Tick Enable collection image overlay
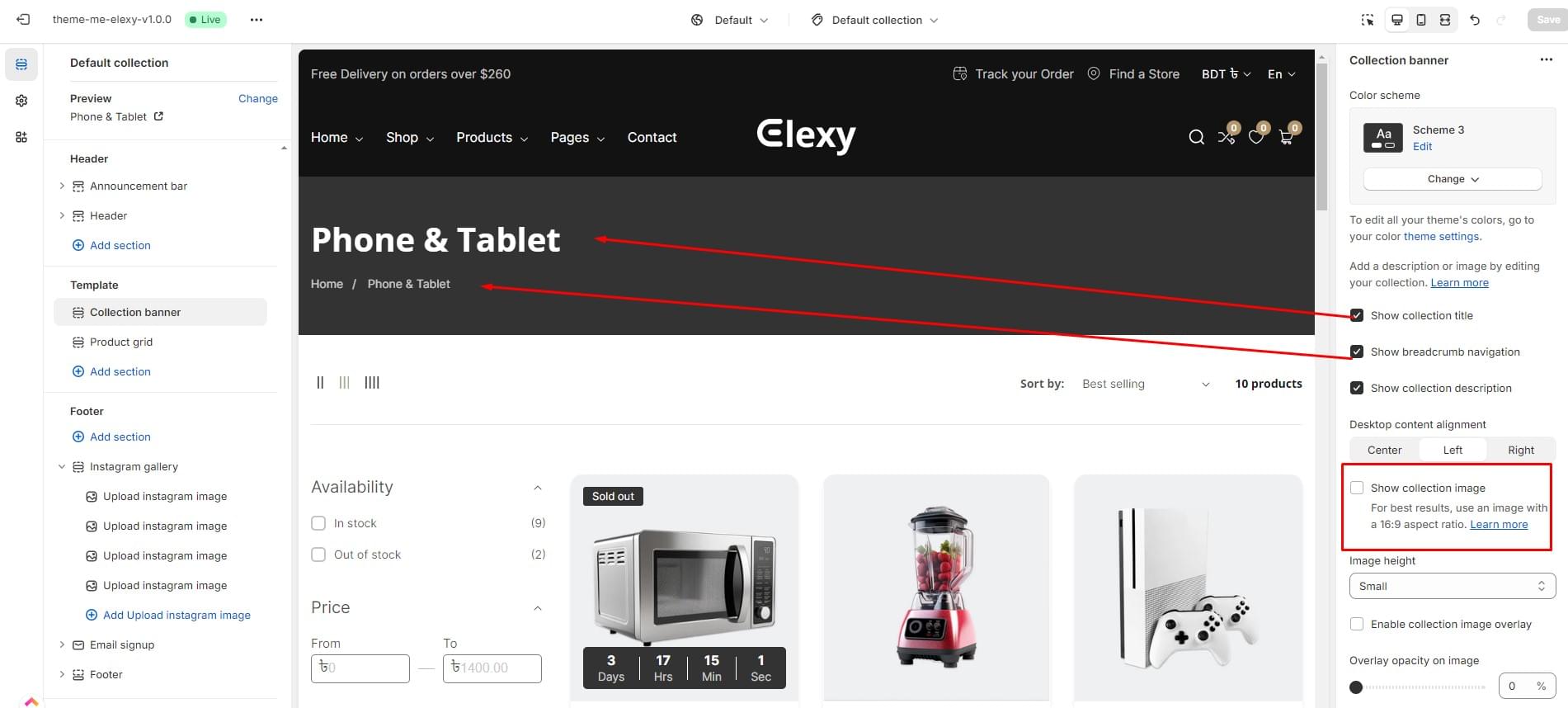This screenshot has width=1568, height=708. click(1357, 624)
